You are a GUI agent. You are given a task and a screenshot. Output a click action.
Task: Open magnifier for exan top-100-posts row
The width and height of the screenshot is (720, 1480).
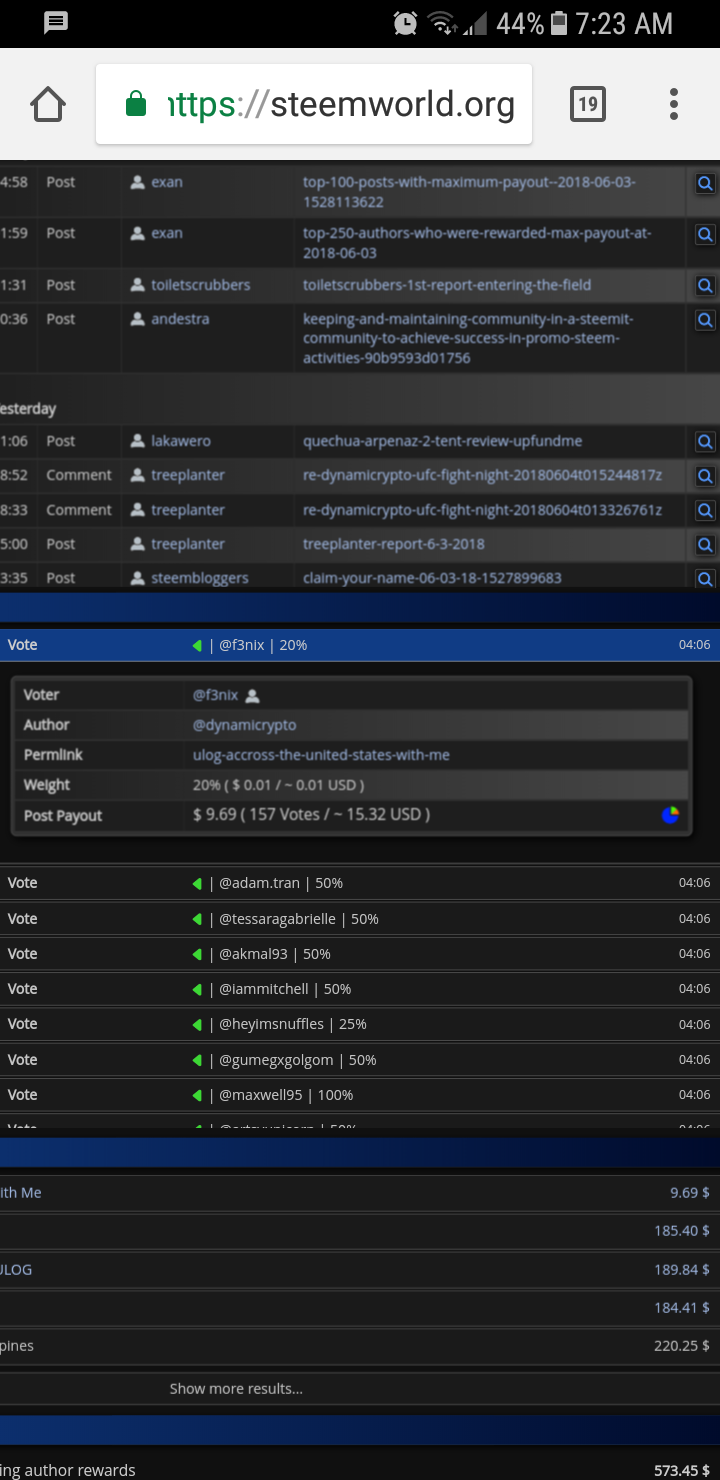point(705,183)
